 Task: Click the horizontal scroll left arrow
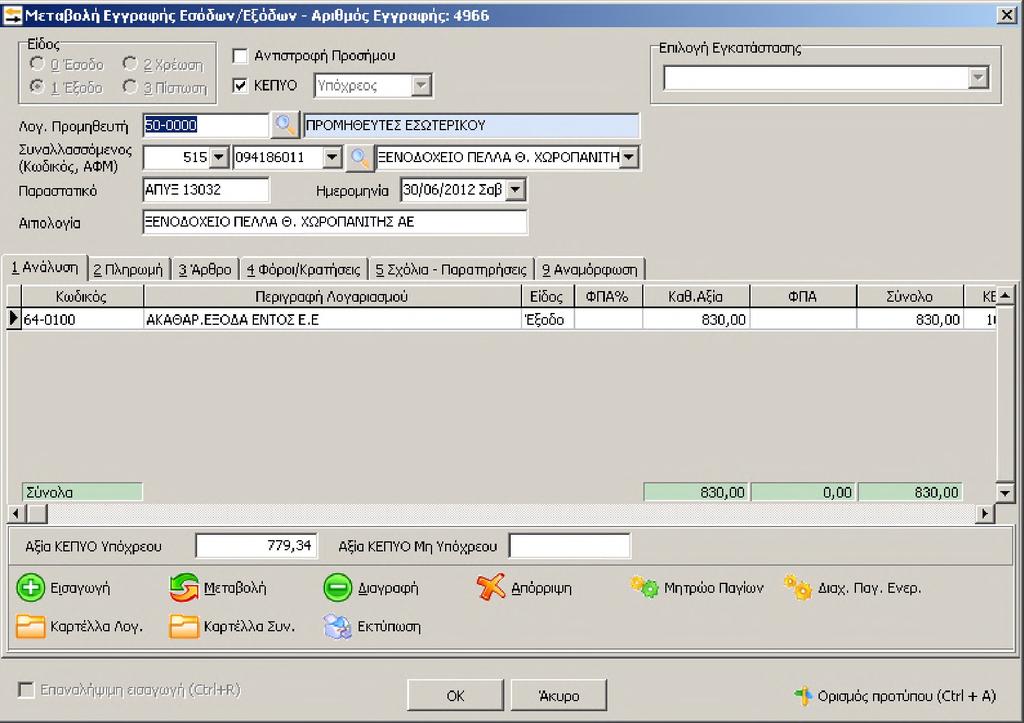click(x=16, y=514)
